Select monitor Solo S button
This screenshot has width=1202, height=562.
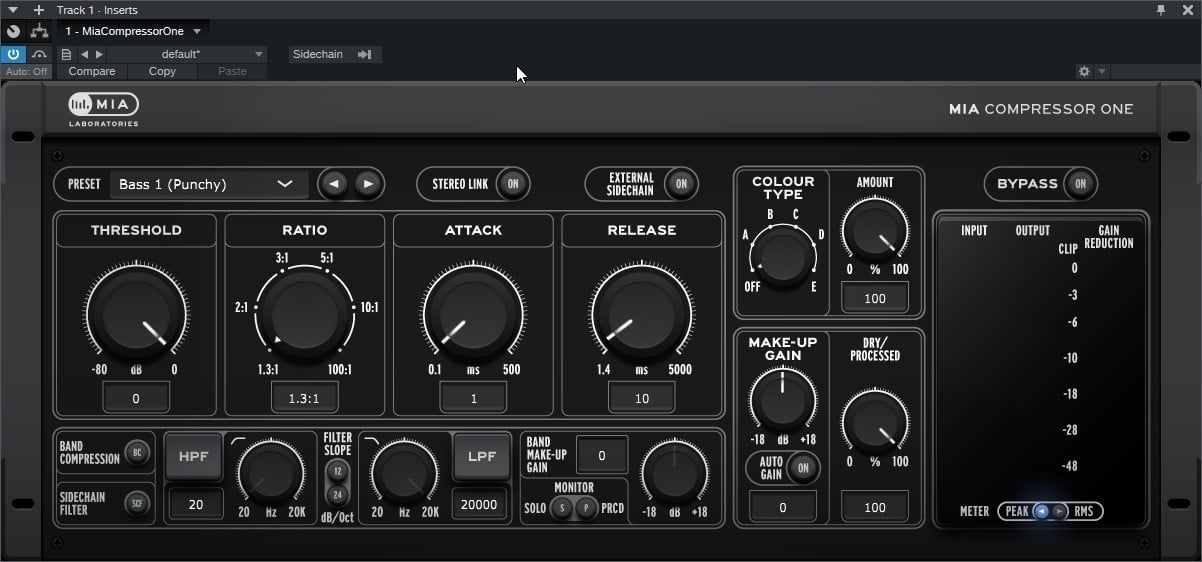(x=562, y=508)
